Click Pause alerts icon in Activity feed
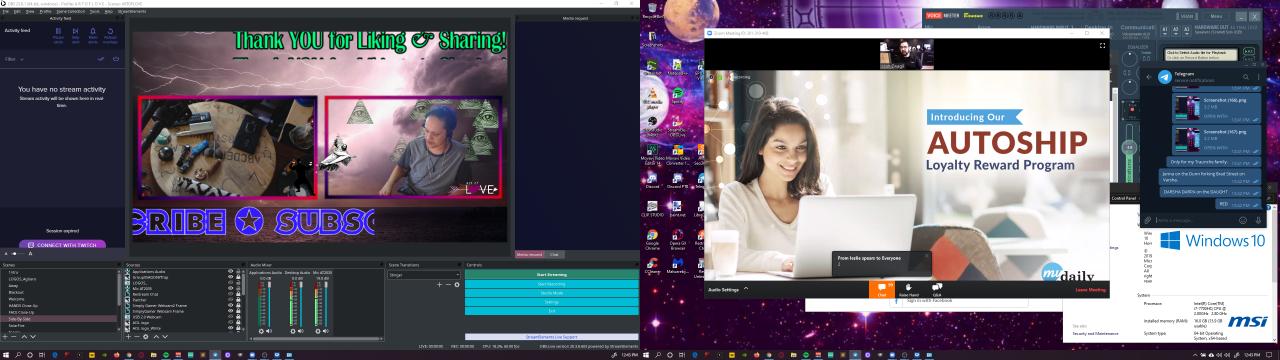The image size is (1280, 360). click(58, 31)
